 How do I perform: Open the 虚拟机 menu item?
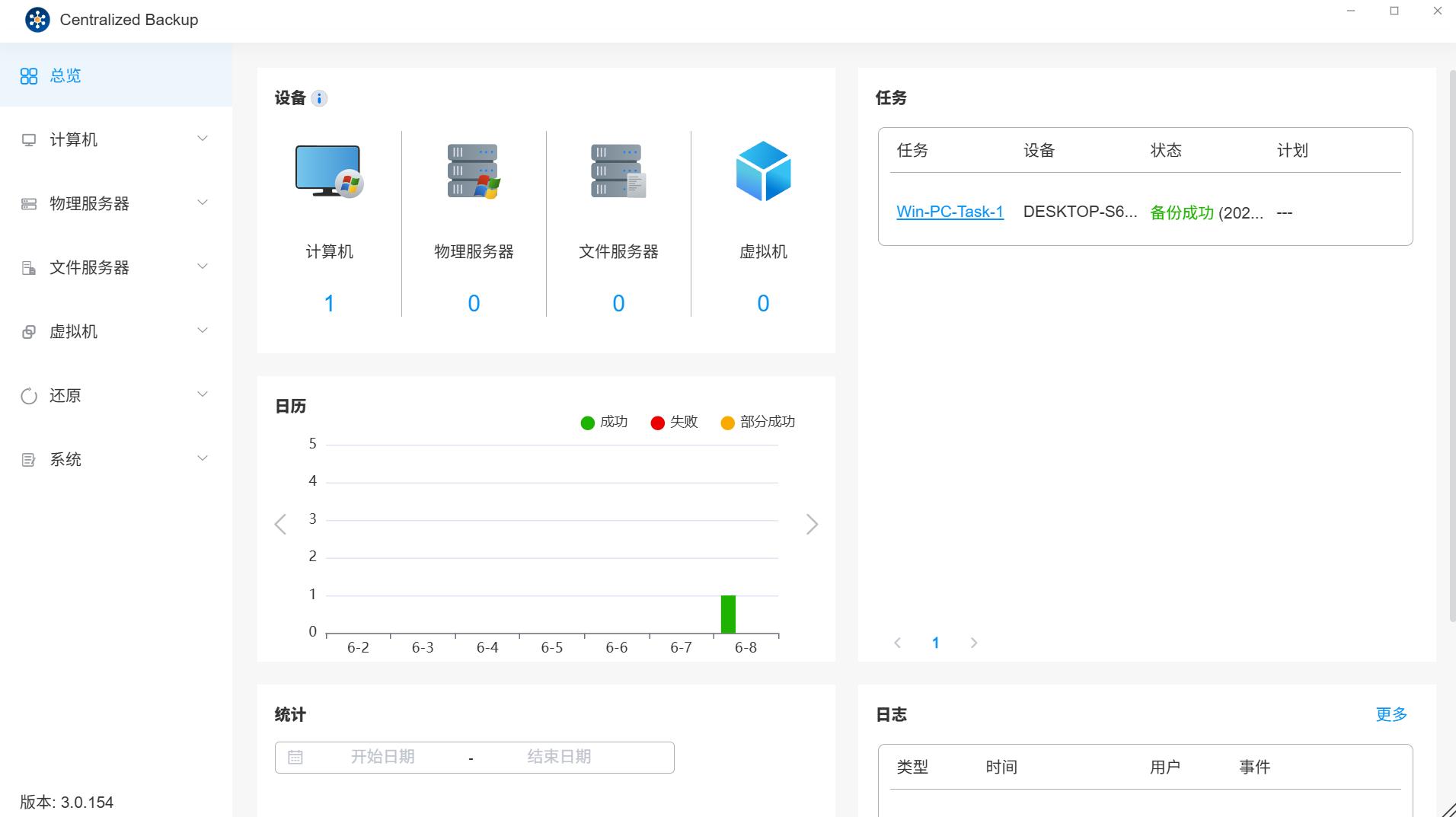(116, 331)
